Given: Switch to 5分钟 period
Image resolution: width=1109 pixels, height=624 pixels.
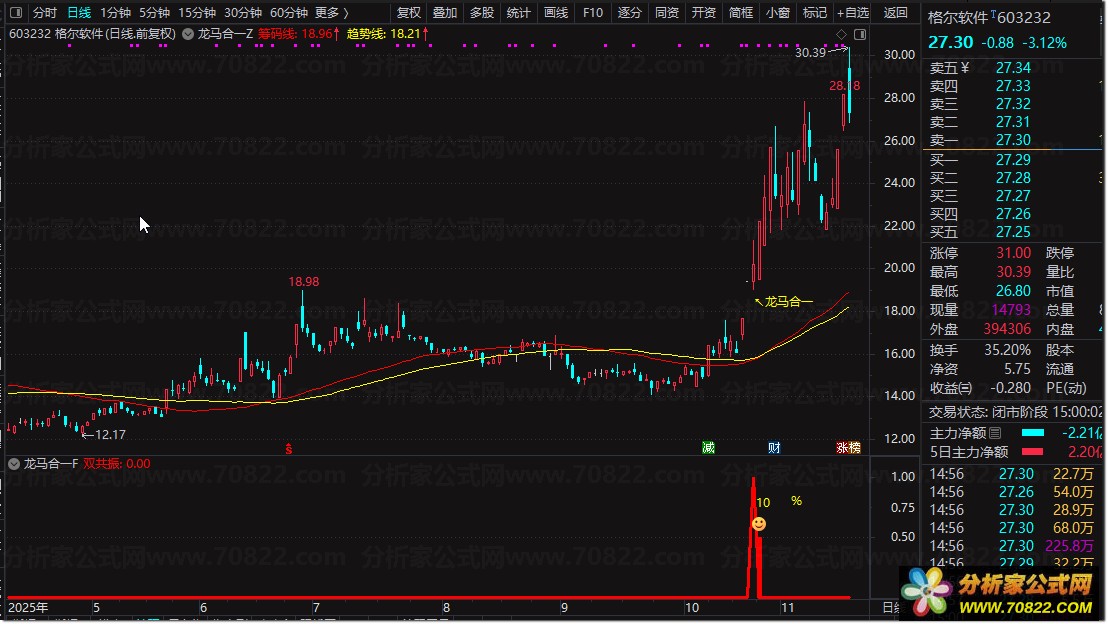Looking at the screenshot, I should coord(154,13).
